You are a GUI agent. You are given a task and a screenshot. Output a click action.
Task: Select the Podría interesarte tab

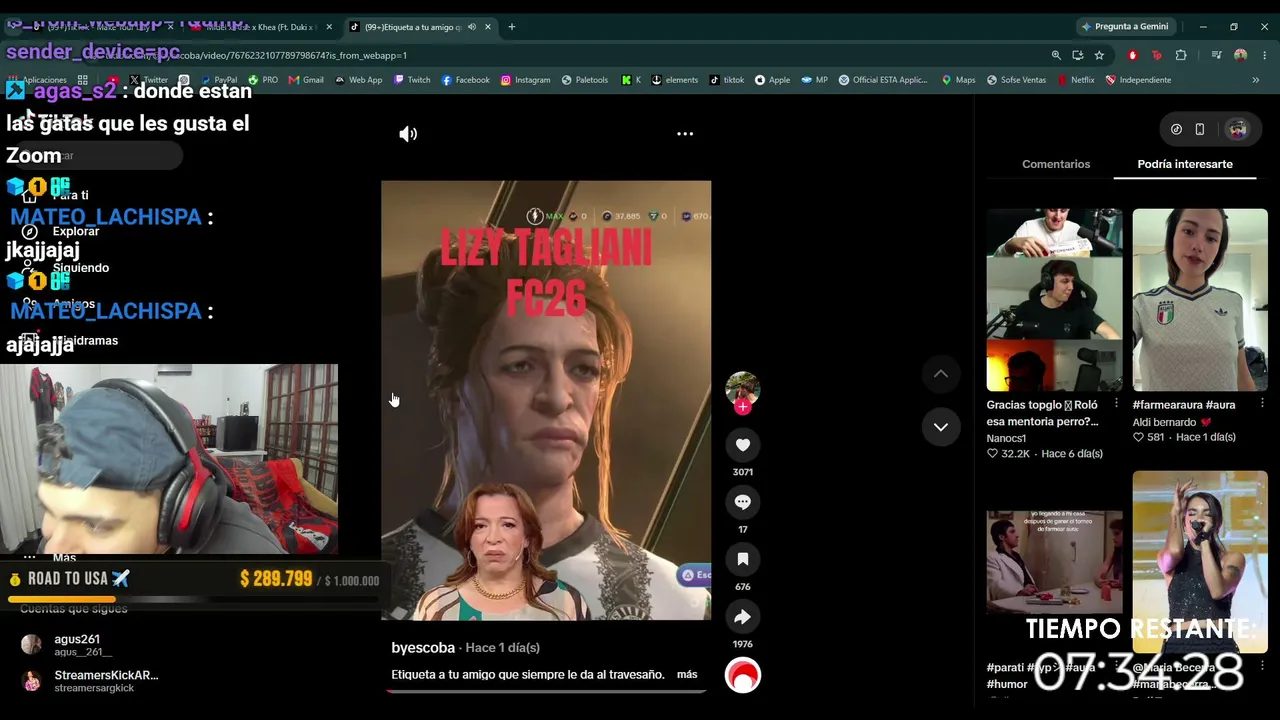1185,164
